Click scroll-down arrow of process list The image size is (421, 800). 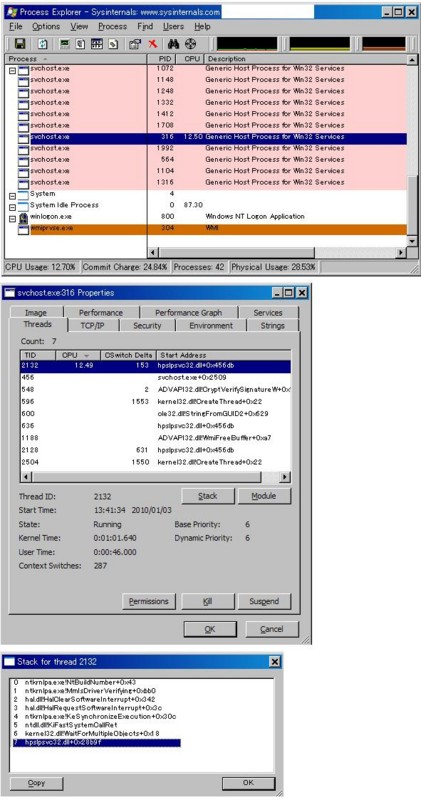click(412, 240)
